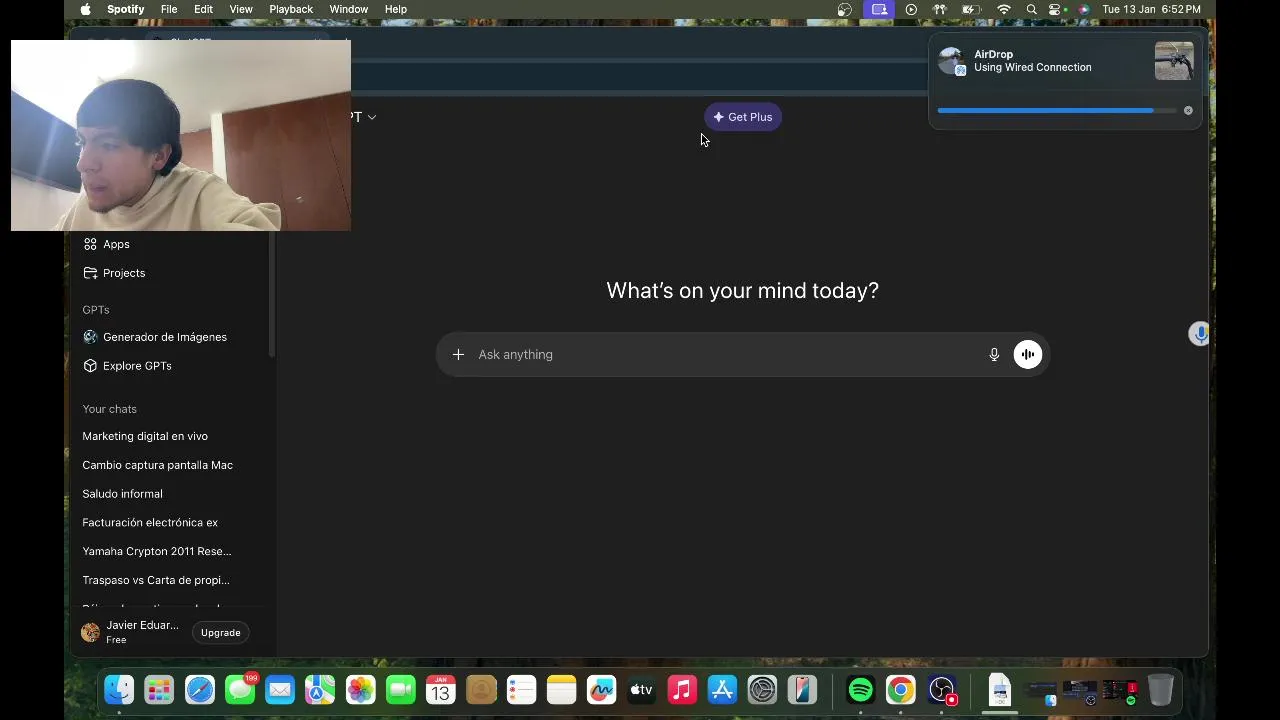
Task: Open Apple TV from the Dock
Action: pyautogui.click(x=641, y=690)
